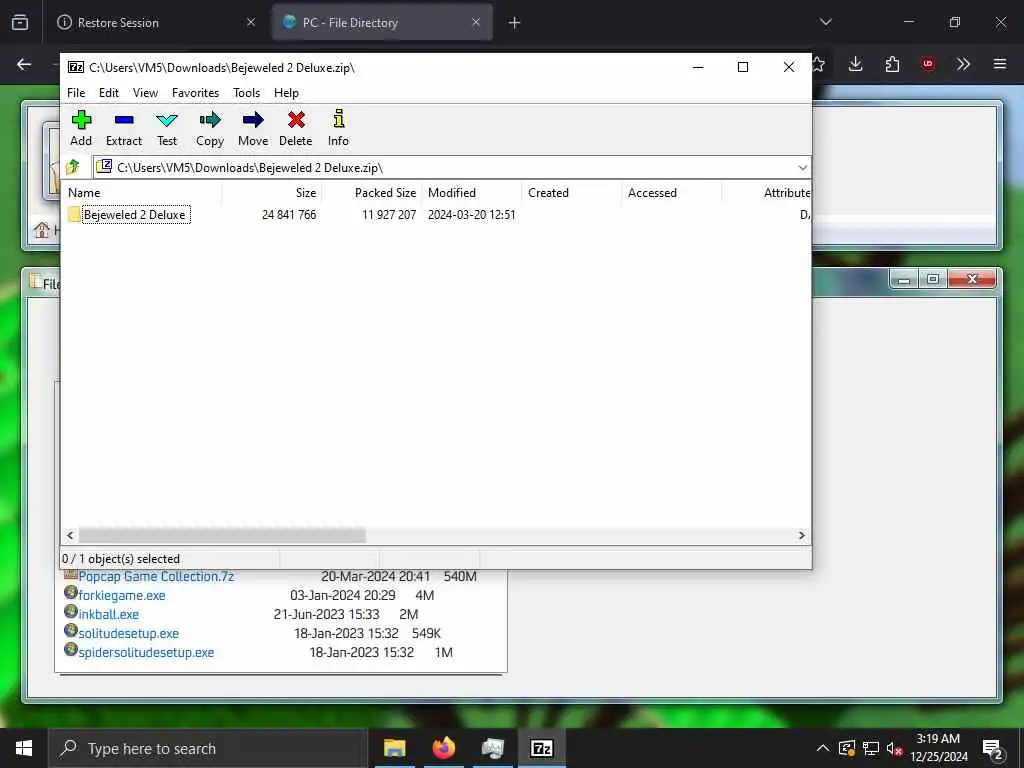This screenshot has width=1024, height=768.
Task: Open the Edit menu
Action: [108, 93]
